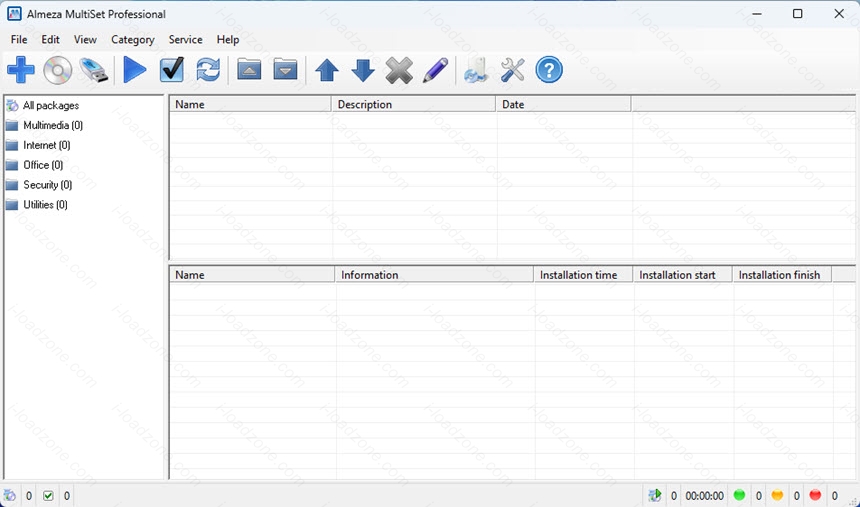860x507 pixels.
Task: Click the blue refresh arrows icon
Action: 208,70
